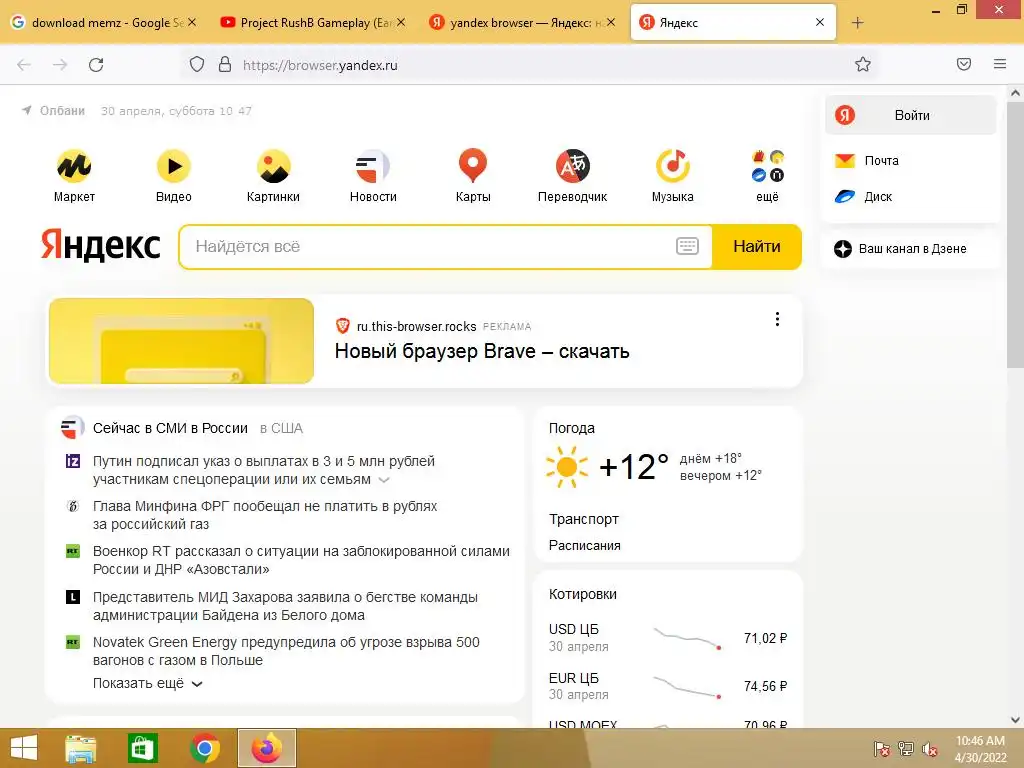This screenshot has width=1024, height=768.
Task: Select Сейчас в СМИ в России
Action: (170, 428)
